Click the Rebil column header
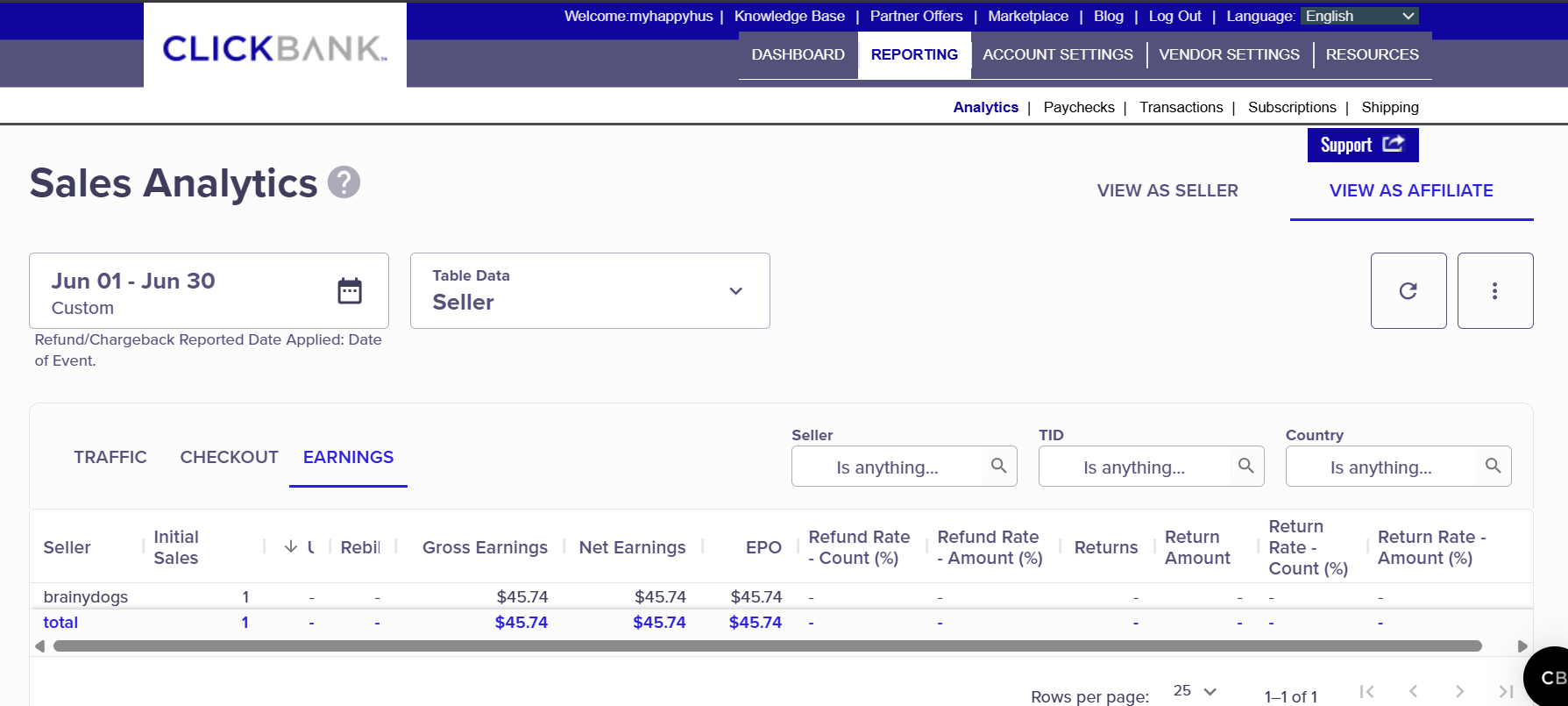1568x706 pixels. 360,547
